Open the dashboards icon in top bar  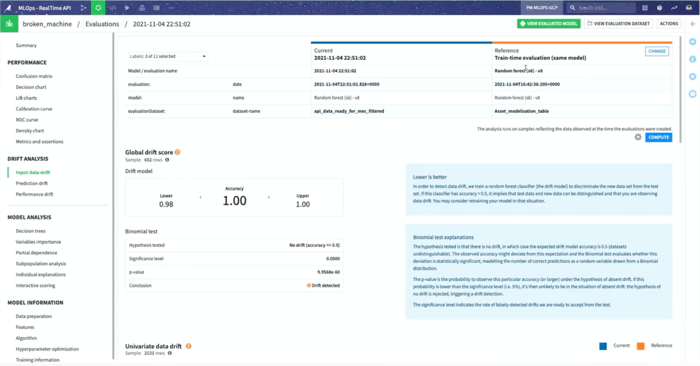[157, 8]
